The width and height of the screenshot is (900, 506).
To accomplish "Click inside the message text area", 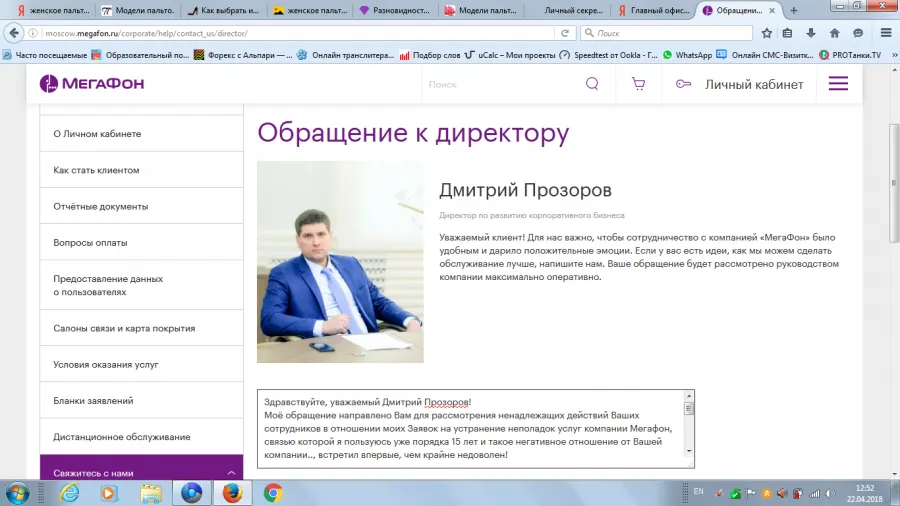I will [471, 429].
